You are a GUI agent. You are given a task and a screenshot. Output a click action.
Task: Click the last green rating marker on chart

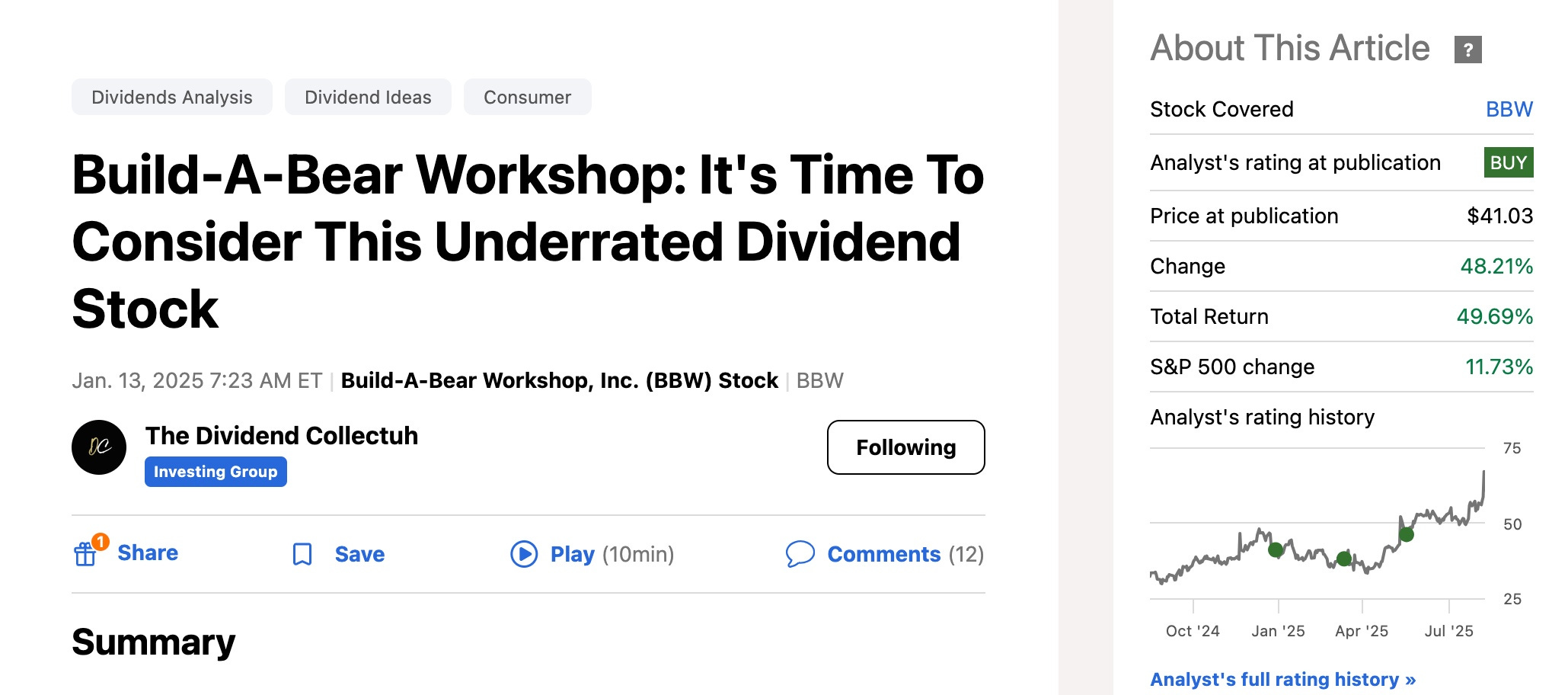[x=1407, y=534]
